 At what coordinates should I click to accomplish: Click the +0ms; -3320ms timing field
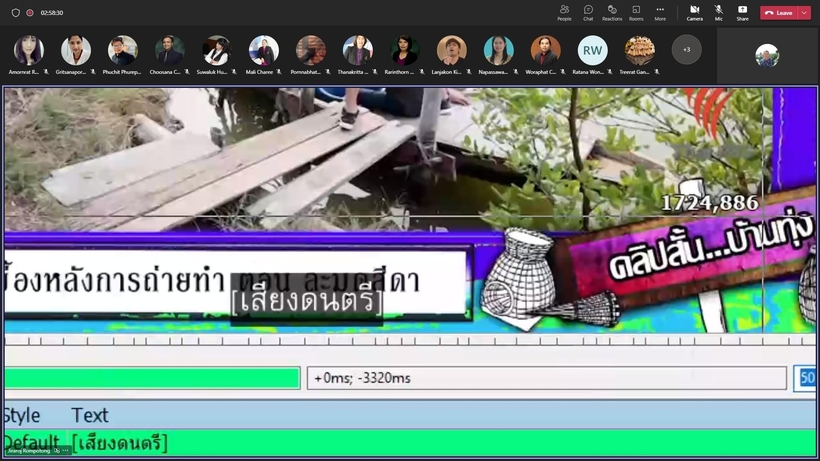(x=546, y=378)
